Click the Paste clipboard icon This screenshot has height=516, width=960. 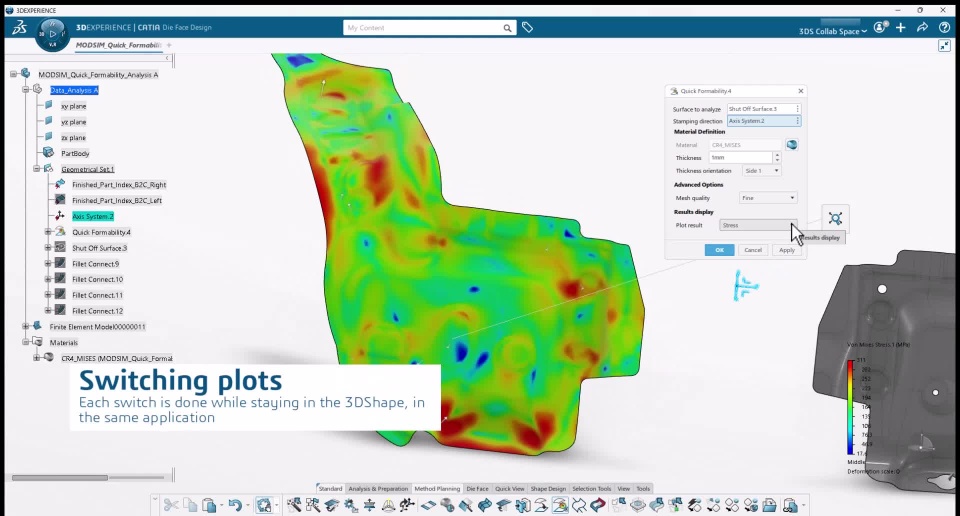tap(209, 505)
